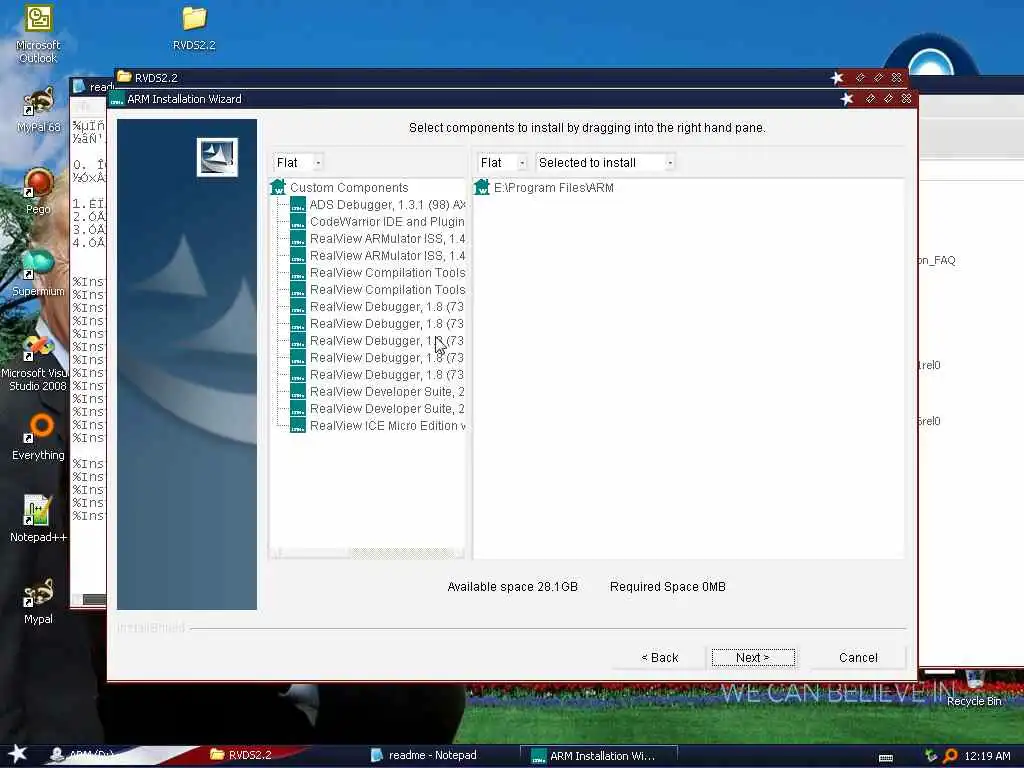The width and height of the screenshot is (1024, 768).
Task: Click the 'Required Space 0MB' text
Action: point(667,586)
